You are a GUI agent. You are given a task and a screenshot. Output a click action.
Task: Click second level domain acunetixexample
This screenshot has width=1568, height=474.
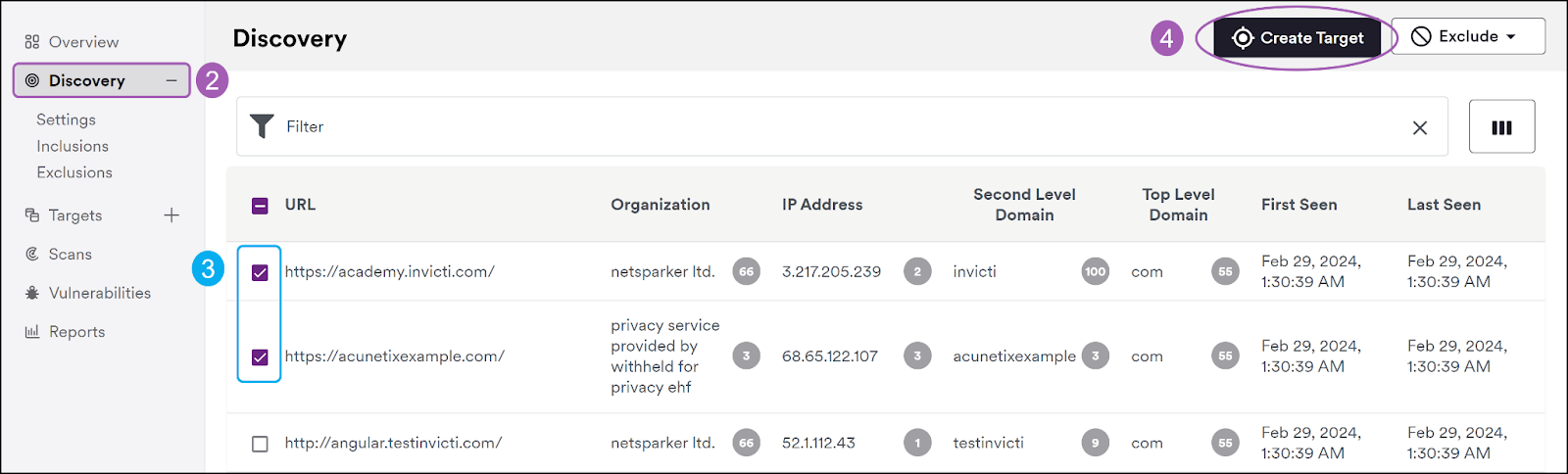point(1014,356)
